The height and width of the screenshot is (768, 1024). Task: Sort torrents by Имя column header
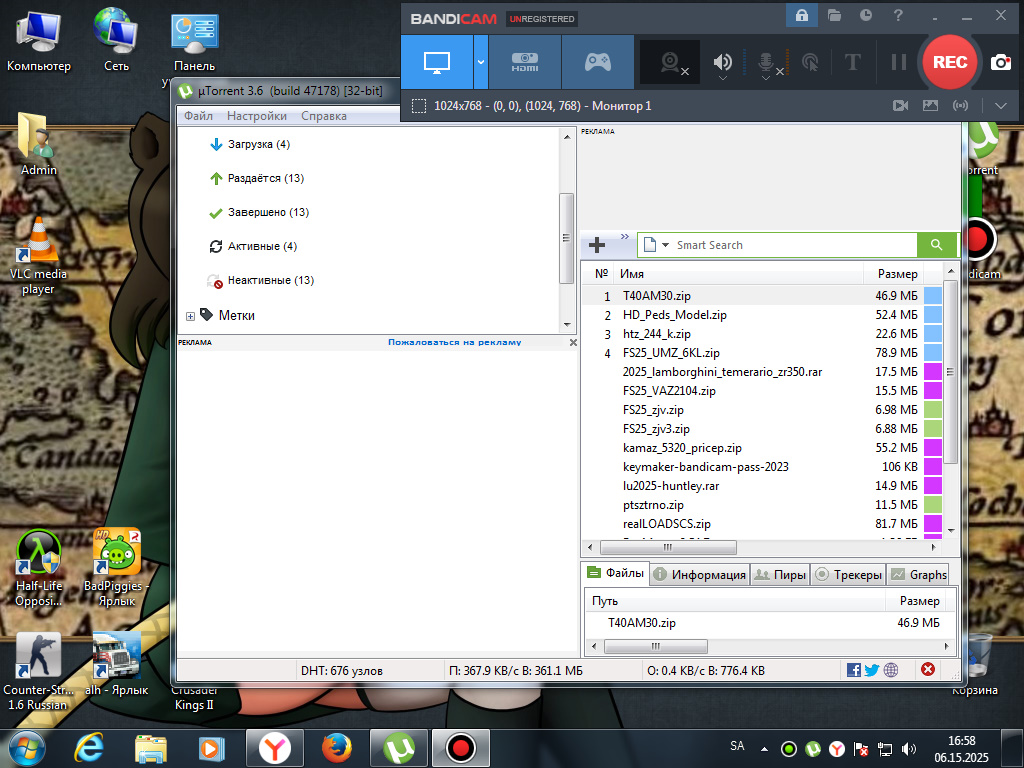point(739,274)
